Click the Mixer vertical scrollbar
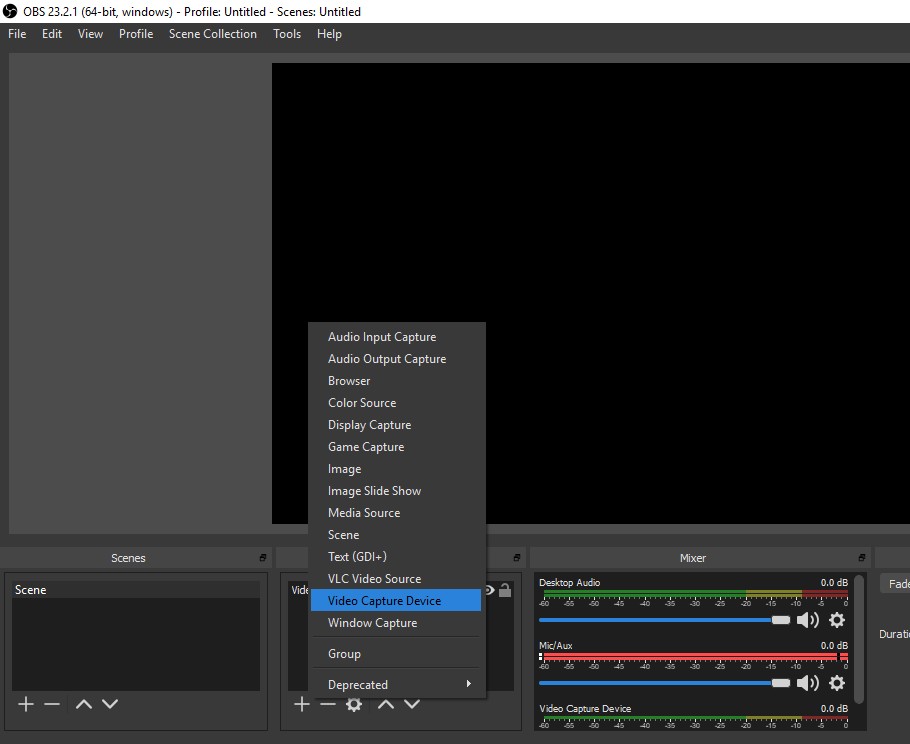 859,639
